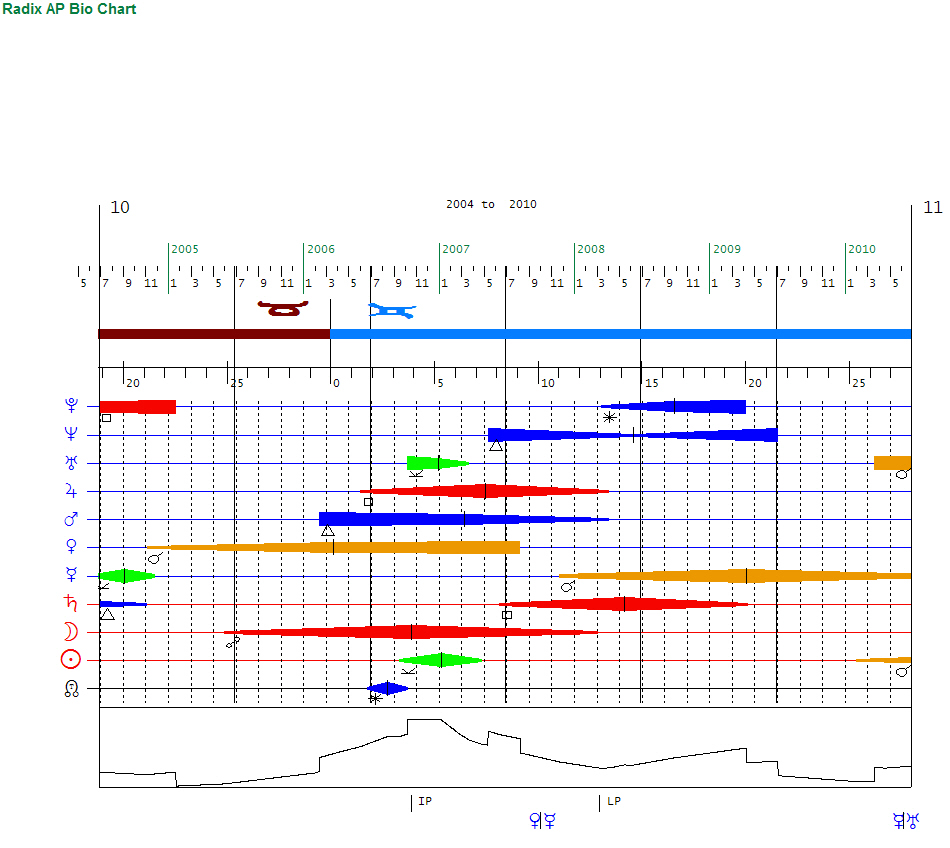Select the blue Gemini sign glyph
The image size is (950, 848).
pyautogui.click(x=392, y=311)
